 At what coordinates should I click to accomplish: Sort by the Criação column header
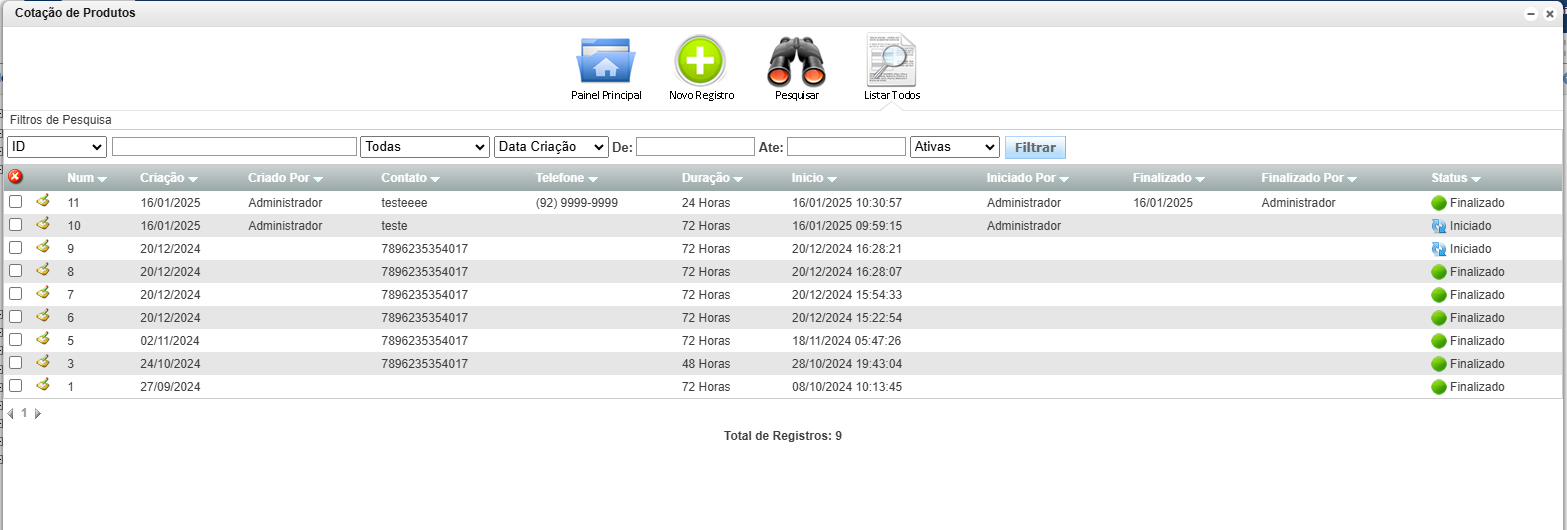(x=168, y=178)
